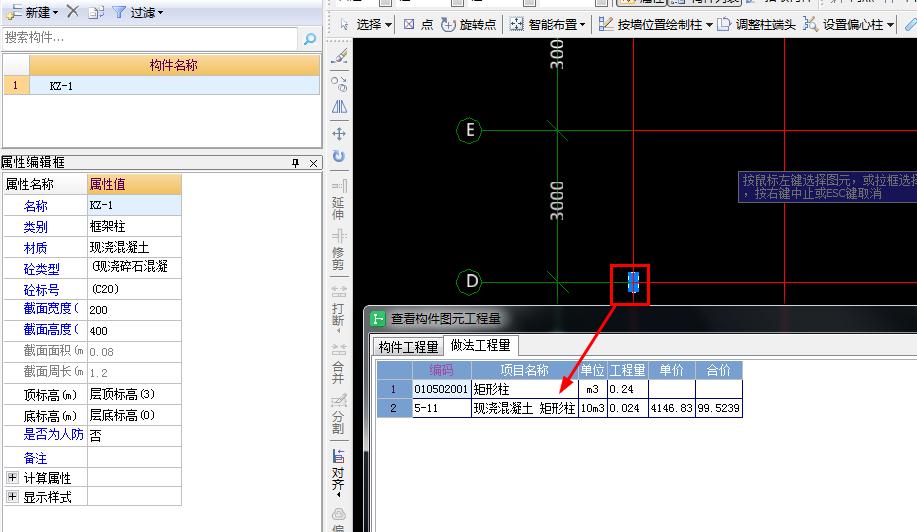Click the 是否为人防 value 否
917x532 pixels.
point(134,436)
